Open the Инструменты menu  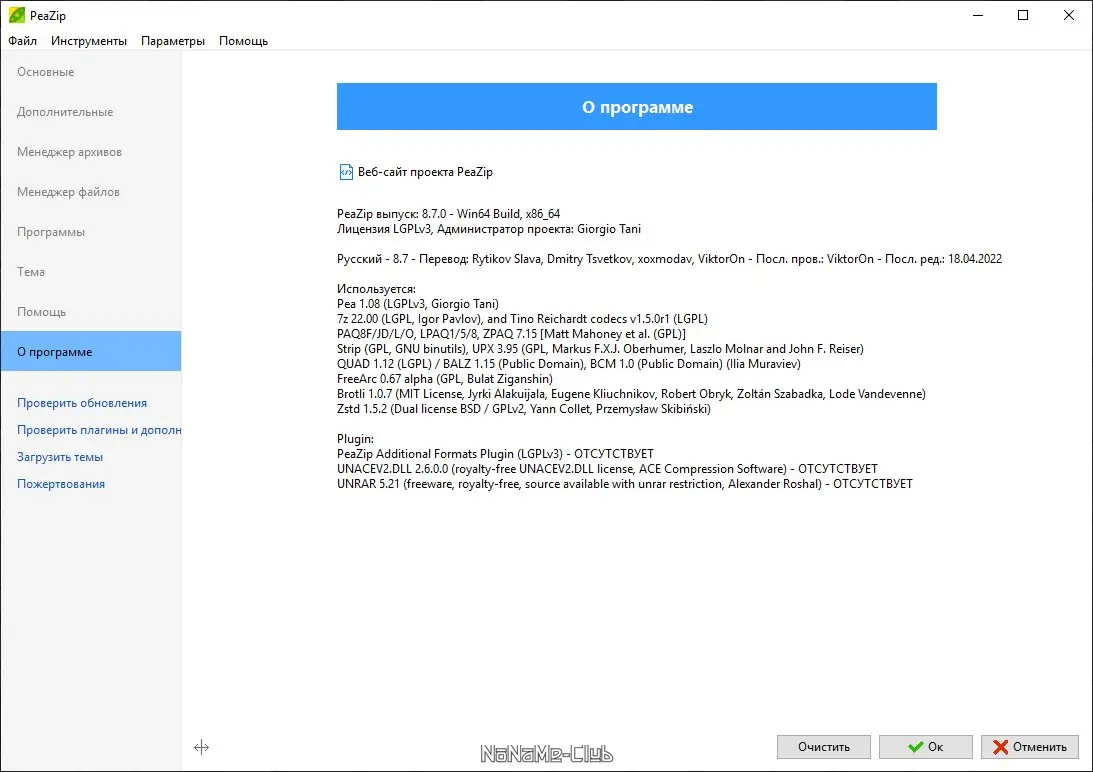[x=89, y=40]
